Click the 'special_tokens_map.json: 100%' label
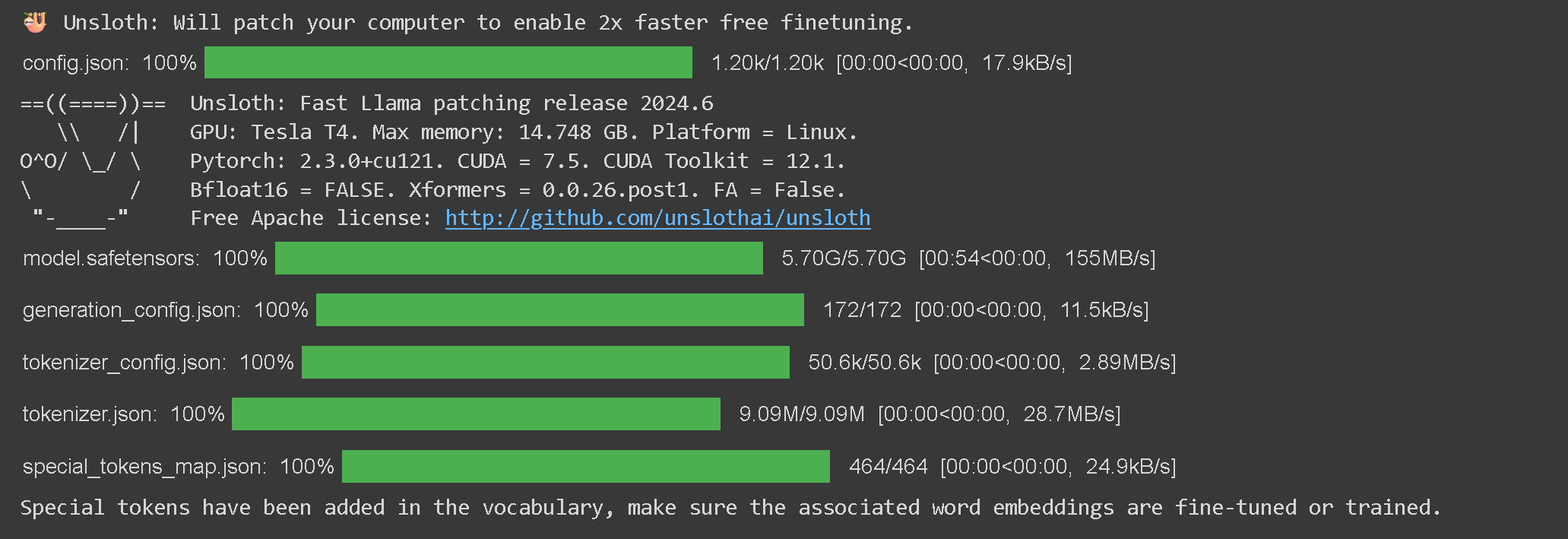Screen dimensions: 1568x539 [x=179, y=466]
